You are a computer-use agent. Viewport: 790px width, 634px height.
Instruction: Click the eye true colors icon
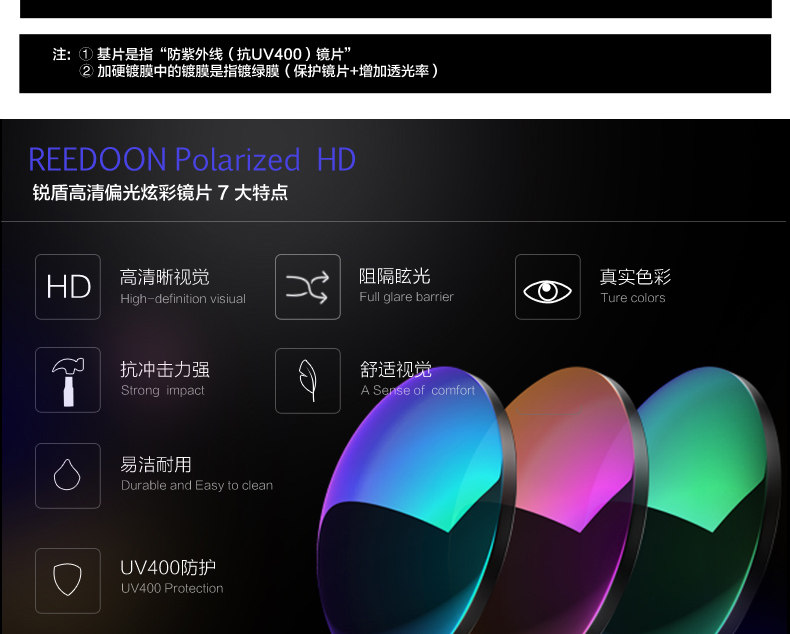[548, 287]
